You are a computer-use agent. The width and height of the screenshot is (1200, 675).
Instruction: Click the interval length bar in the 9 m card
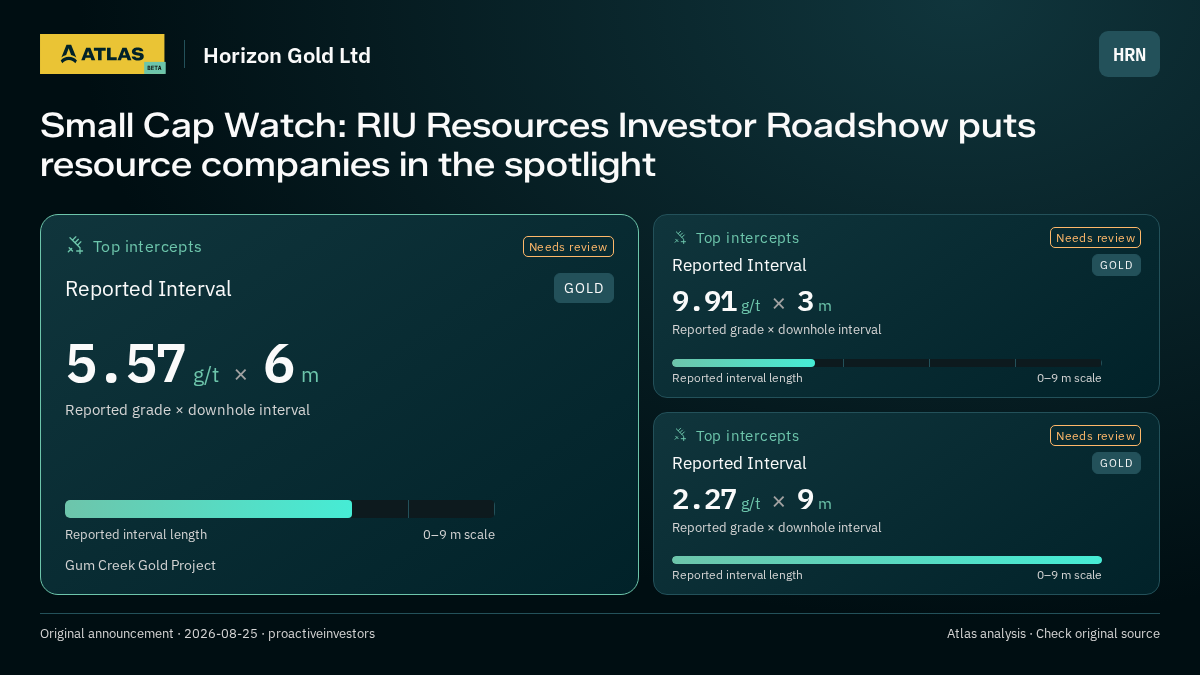[887, 560]
